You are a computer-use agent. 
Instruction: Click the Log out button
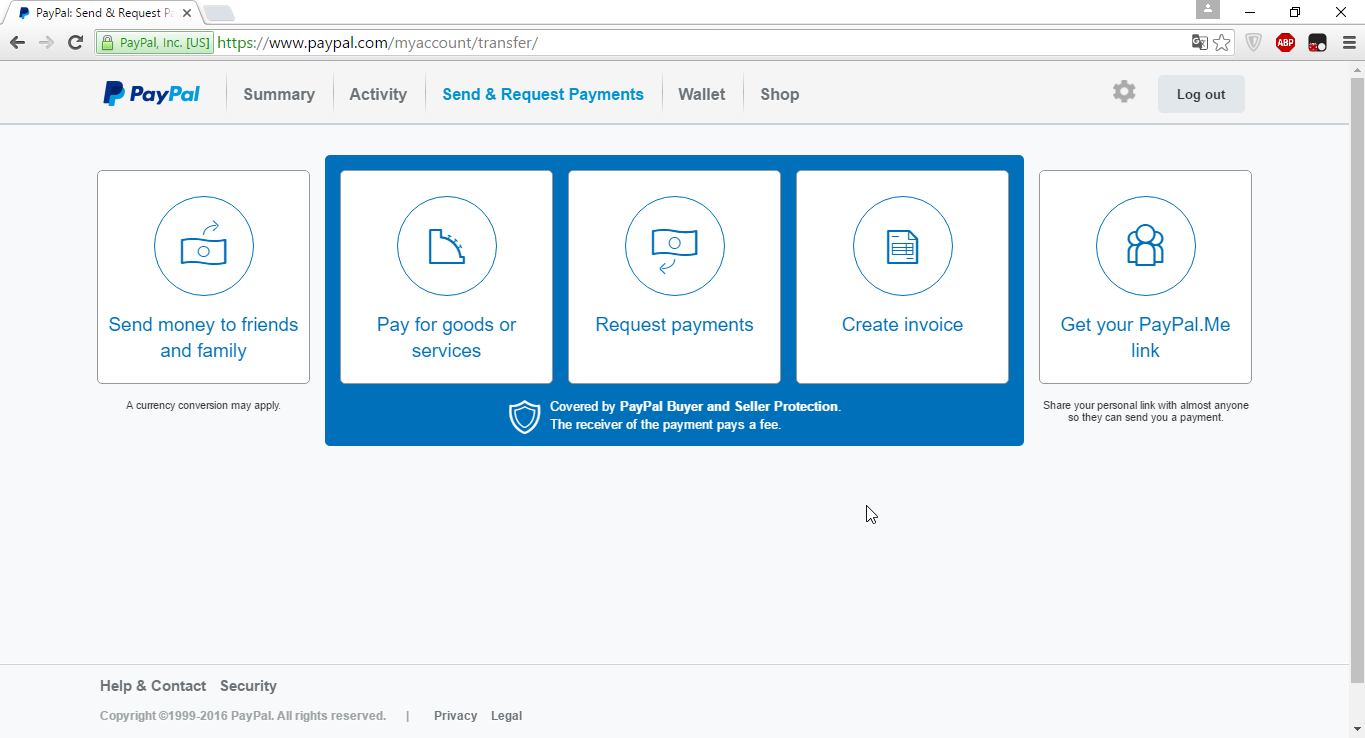[1200, 93]
